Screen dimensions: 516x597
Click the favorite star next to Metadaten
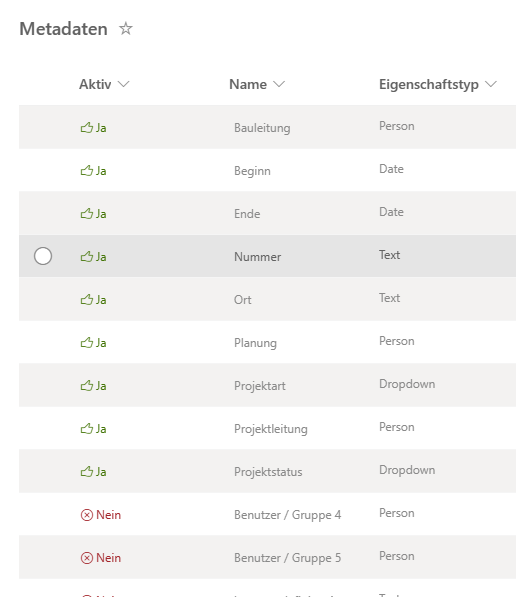point(126,29)
